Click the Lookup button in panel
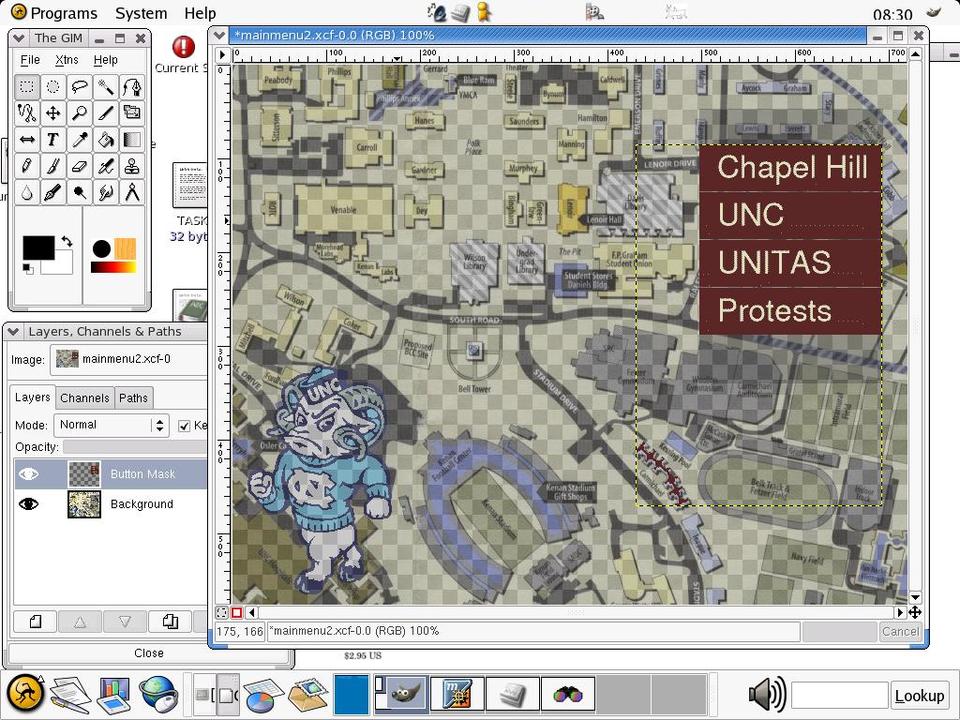960x720 pixels. 919,695
